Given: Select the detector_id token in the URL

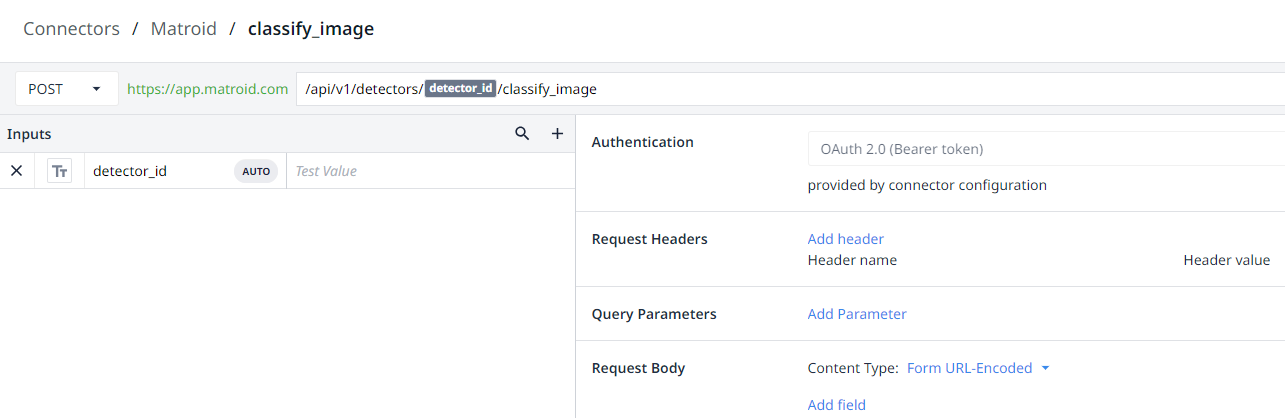Looking at the screenshot, I should [460, 89].
